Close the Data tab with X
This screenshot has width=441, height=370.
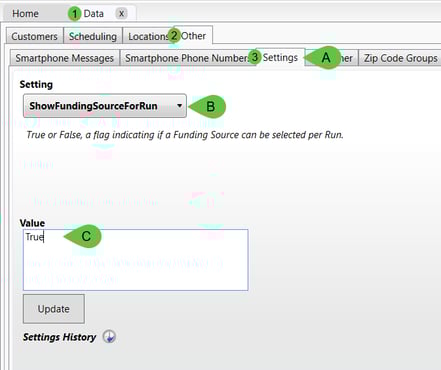[x=122, y=14]
